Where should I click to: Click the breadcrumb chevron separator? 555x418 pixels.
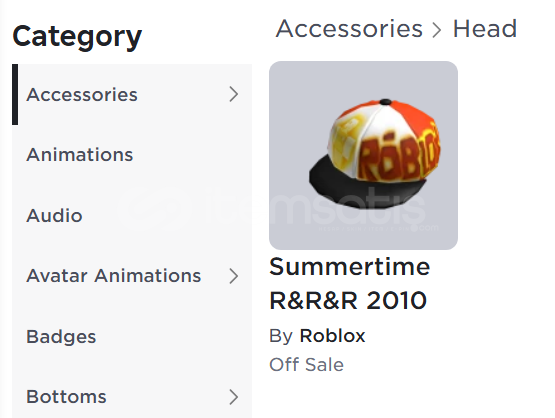(437, 30)
